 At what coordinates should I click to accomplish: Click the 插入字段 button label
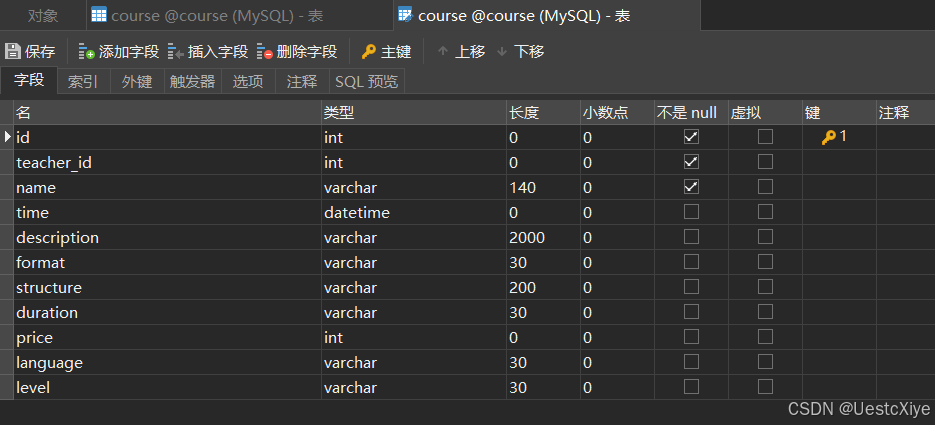[218, 52]
